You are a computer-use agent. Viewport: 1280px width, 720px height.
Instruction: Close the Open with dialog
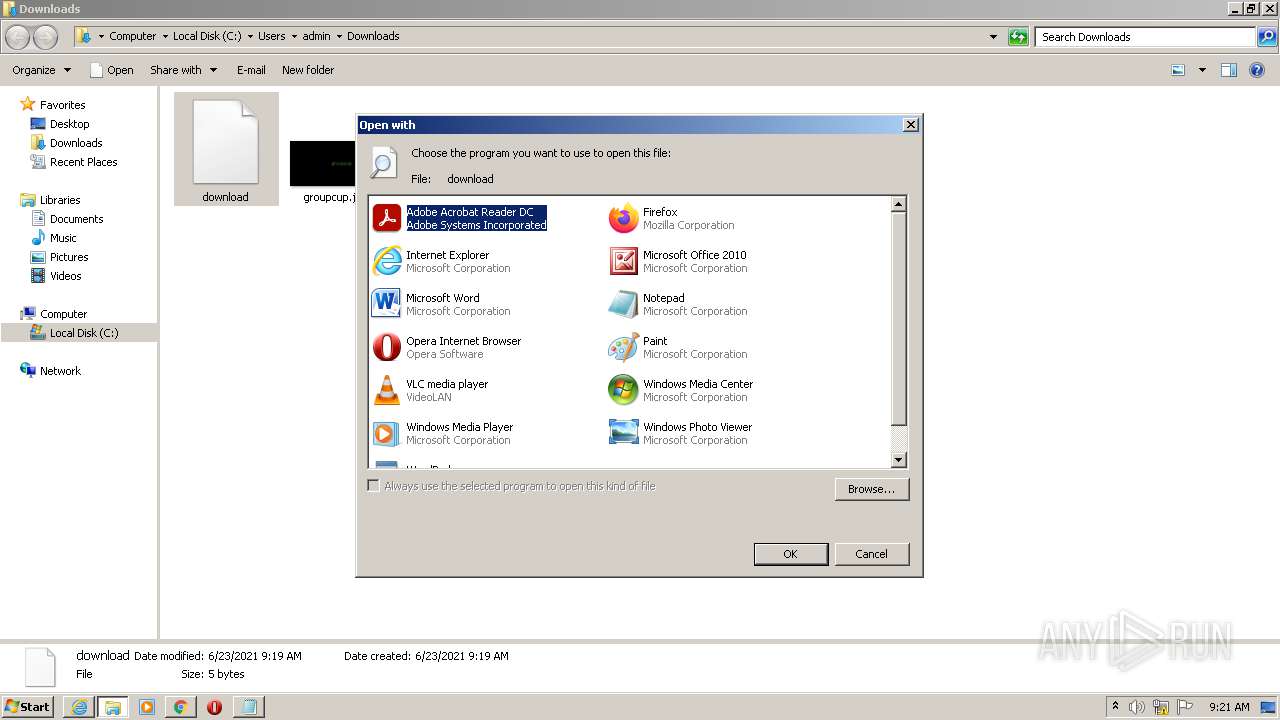[910, 125]
